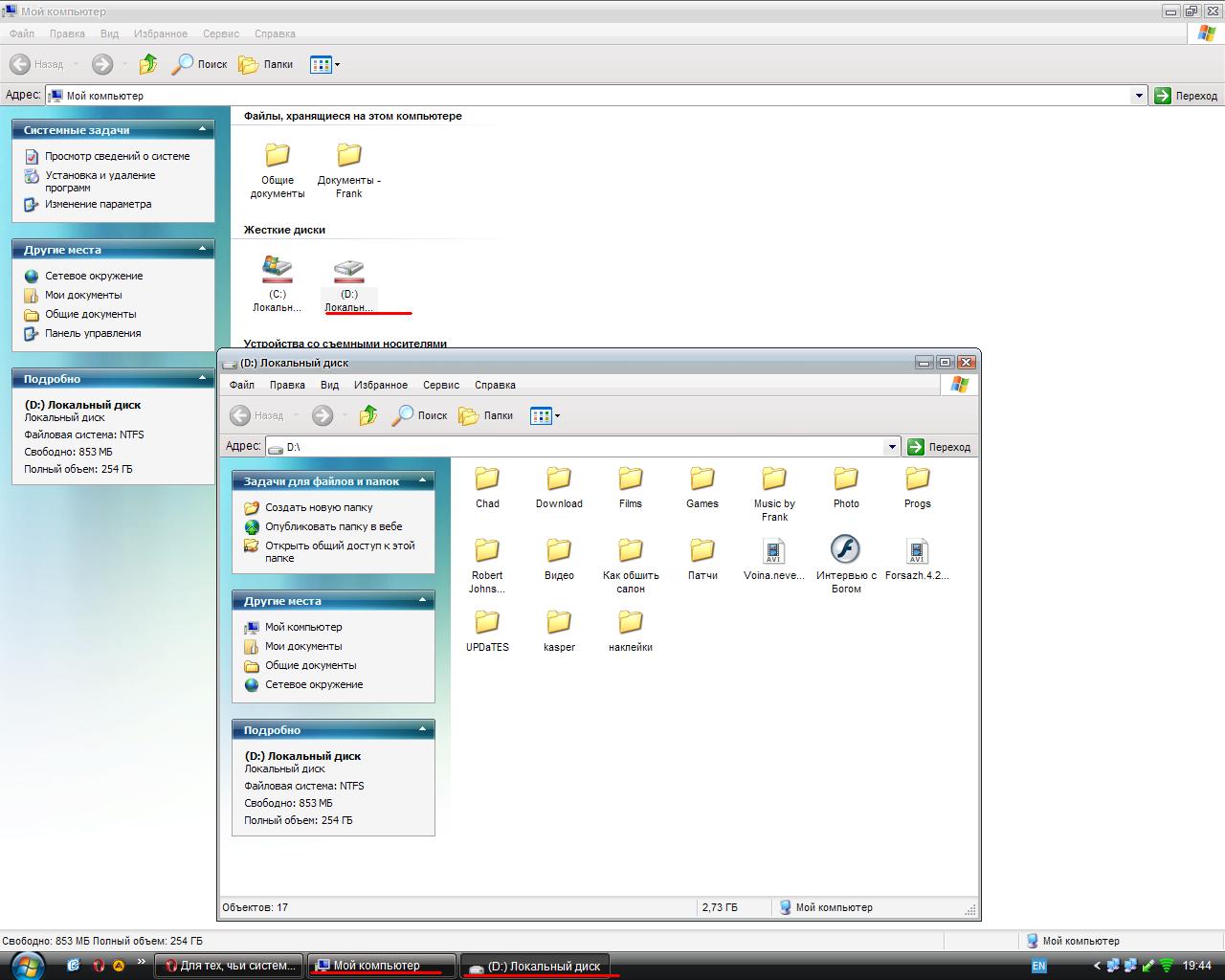Open the Интервью с Богом Flash file

pos(845,551)
